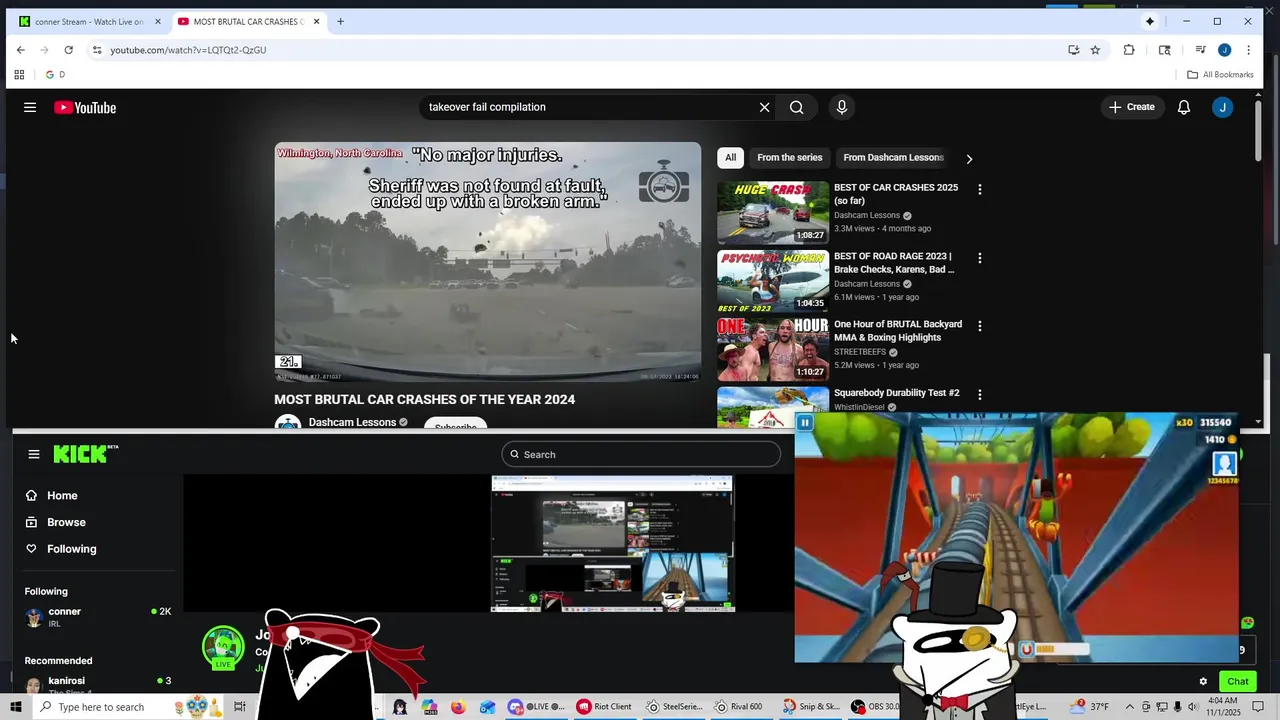Open the YouTube hamburger guide menu

[x=30, y=107]
